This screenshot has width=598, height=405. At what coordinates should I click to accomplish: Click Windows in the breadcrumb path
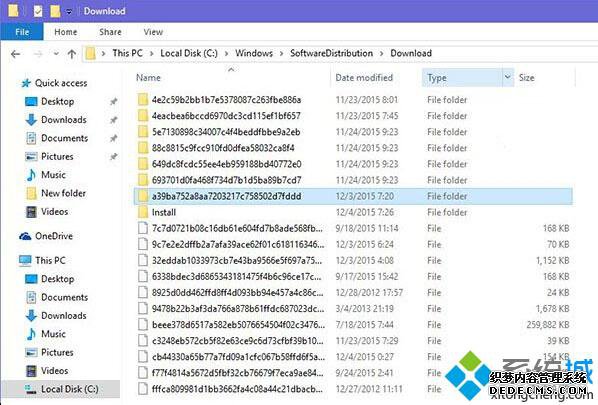point(254,53)
